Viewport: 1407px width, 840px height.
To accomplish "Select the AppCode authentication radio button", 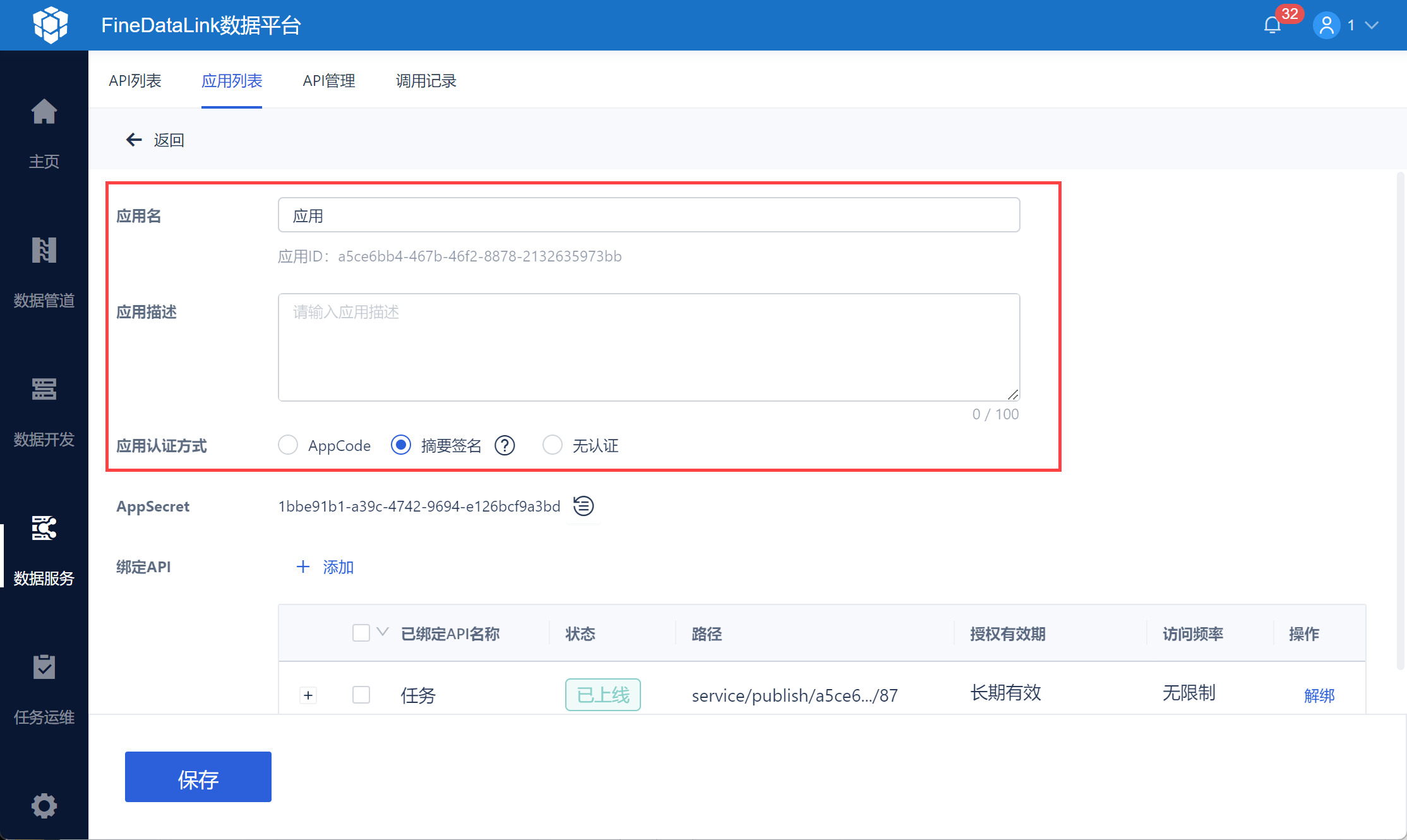I will click(288, 445).
